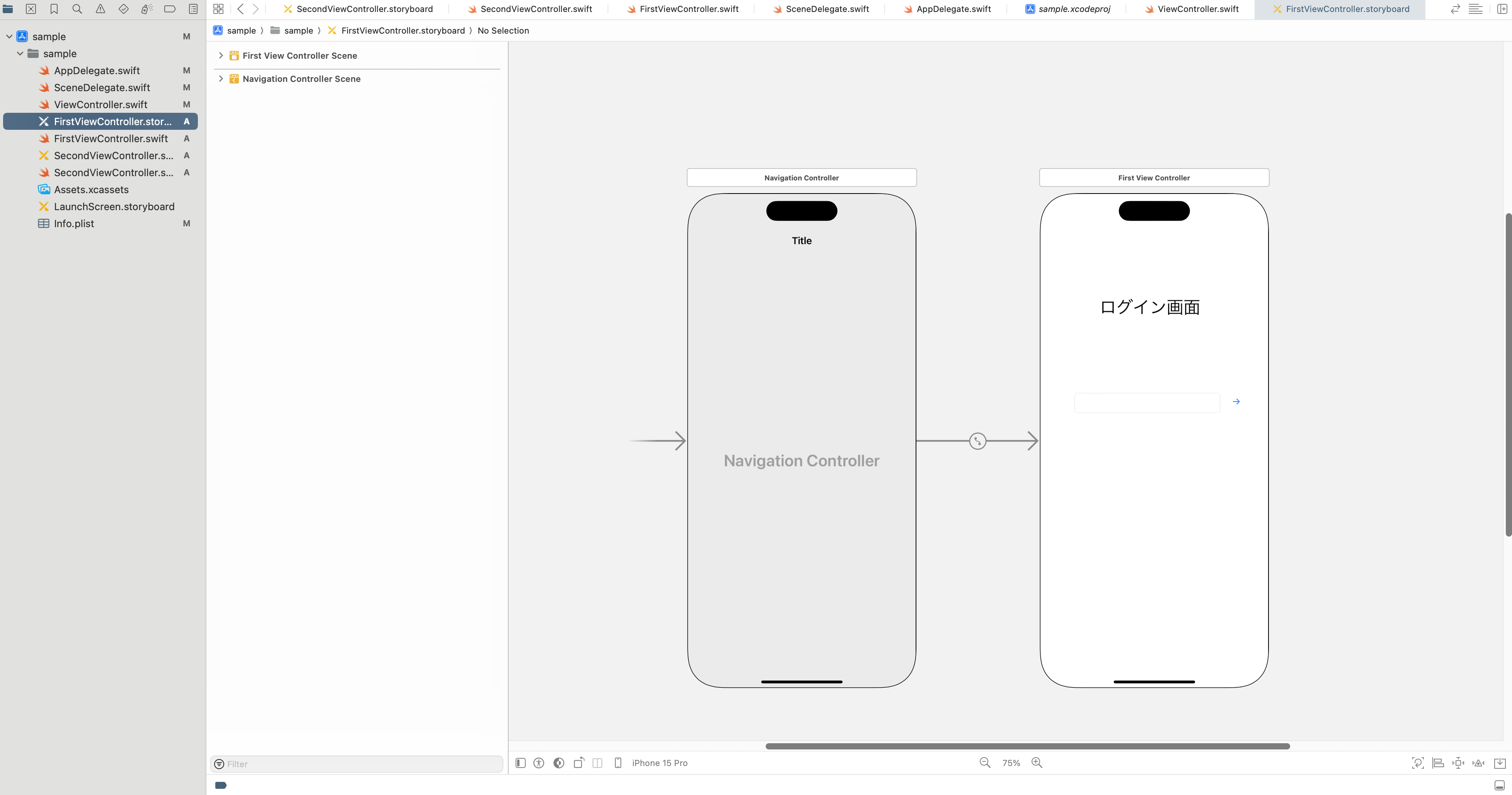Collapse the sample project root
The height and width of the screenshot is (795, 1512).
(x=9, y=36)
